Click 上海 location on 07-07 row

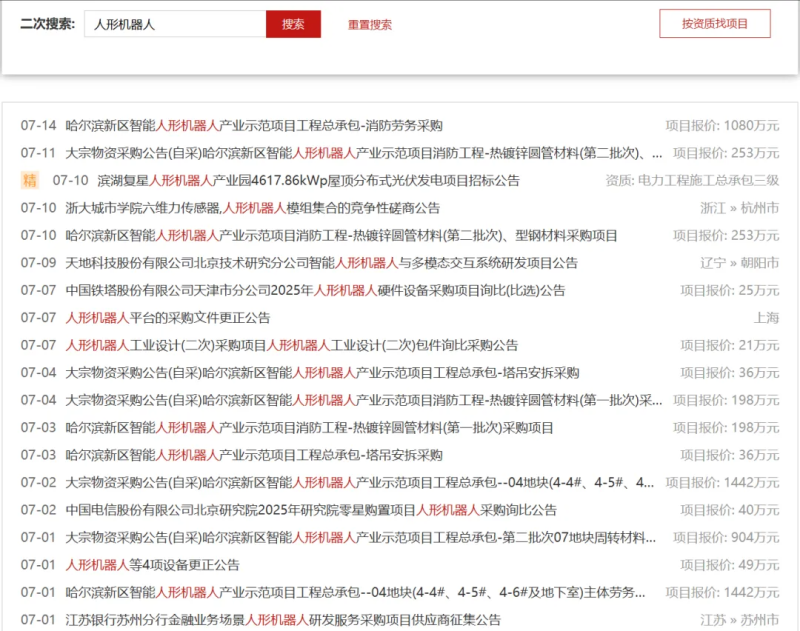click(767, 318)
